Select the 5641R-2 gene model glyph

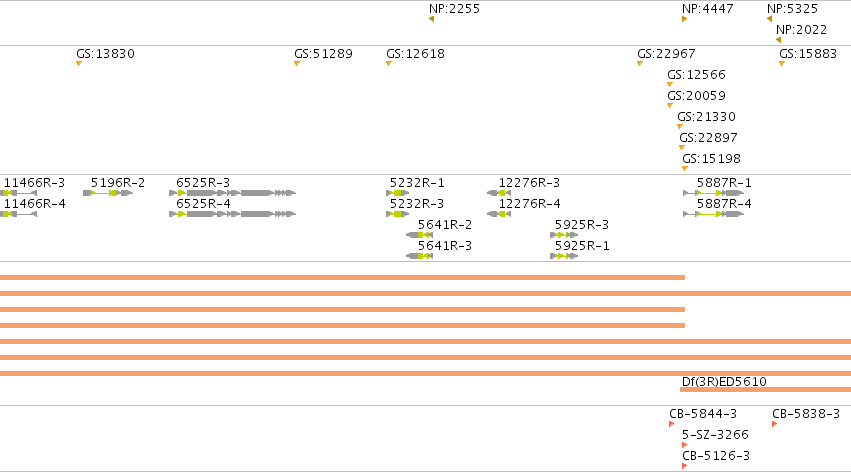(x=420, y=235)
